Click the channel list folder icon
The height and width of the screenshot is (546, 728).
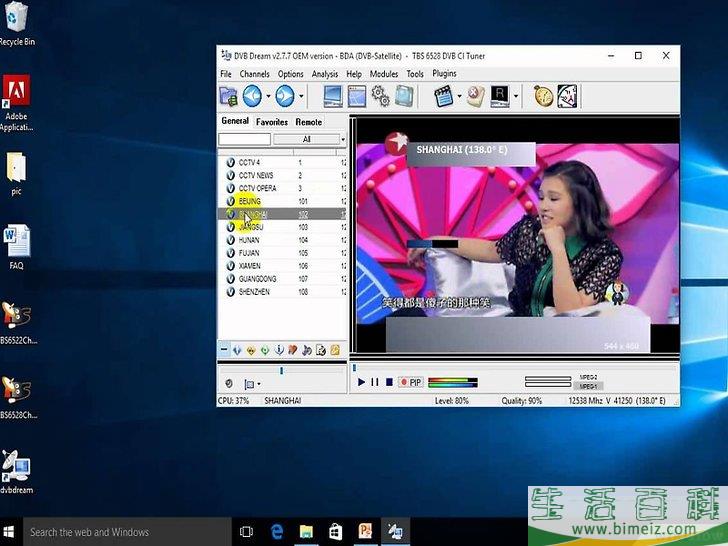pyautogui.click(x=228, y=96)
